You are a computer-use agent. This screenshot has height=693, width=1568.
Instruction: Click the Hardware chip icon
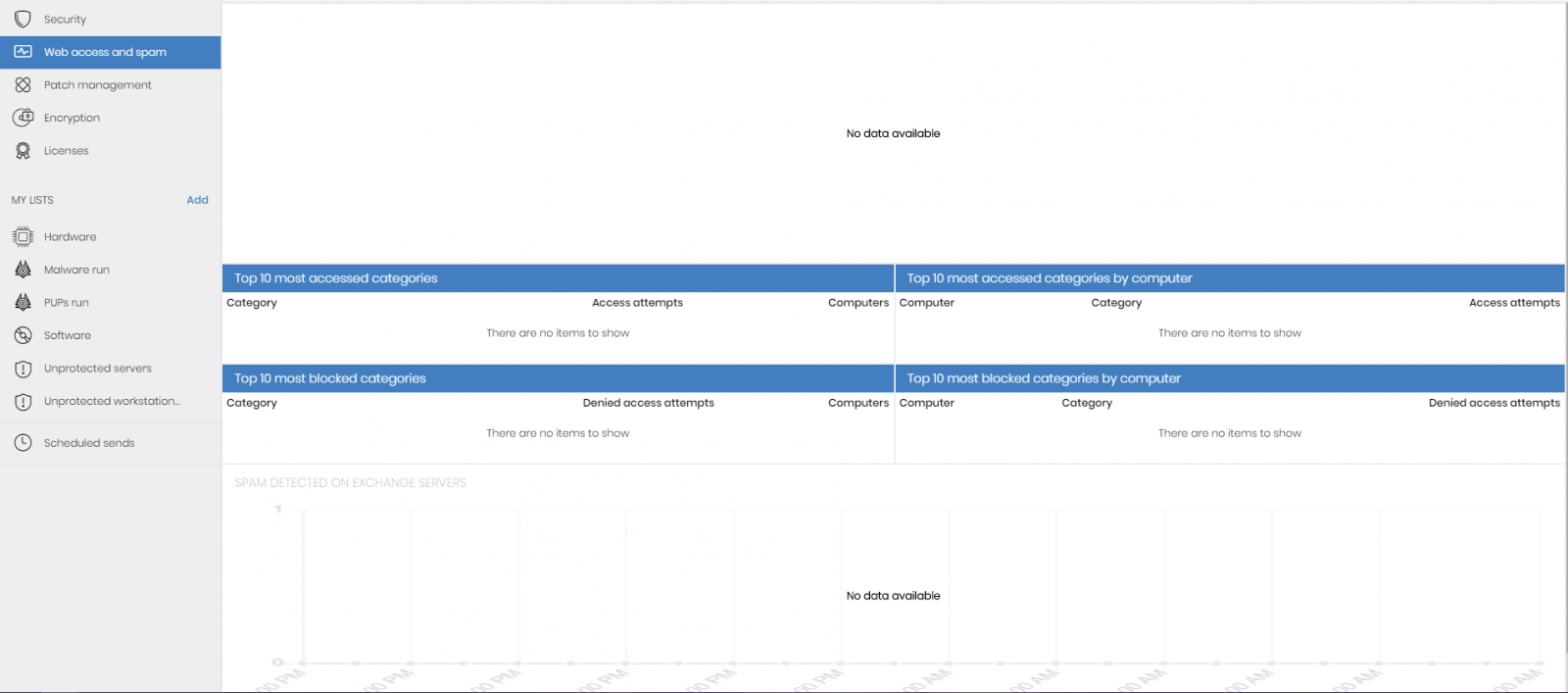pos(23,237)
